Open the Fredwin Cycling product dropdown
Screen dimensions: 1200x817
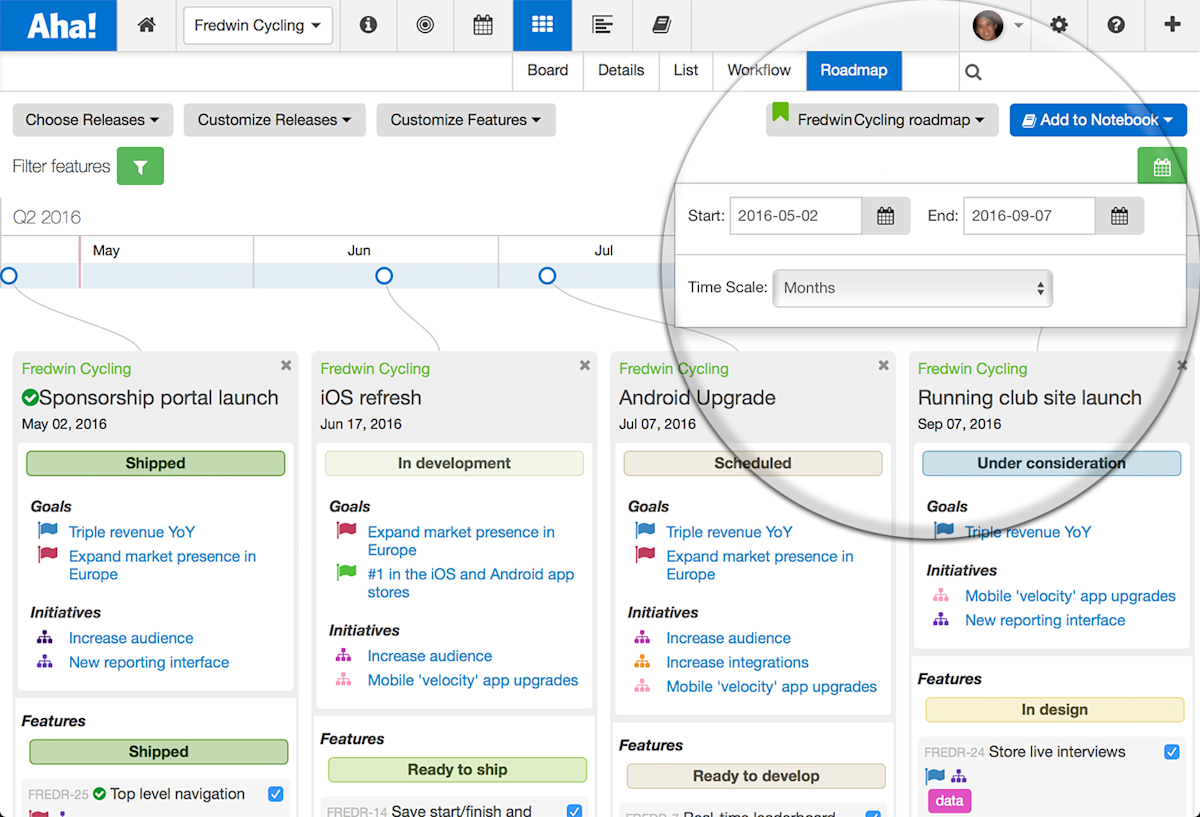(x=258, y=26)
